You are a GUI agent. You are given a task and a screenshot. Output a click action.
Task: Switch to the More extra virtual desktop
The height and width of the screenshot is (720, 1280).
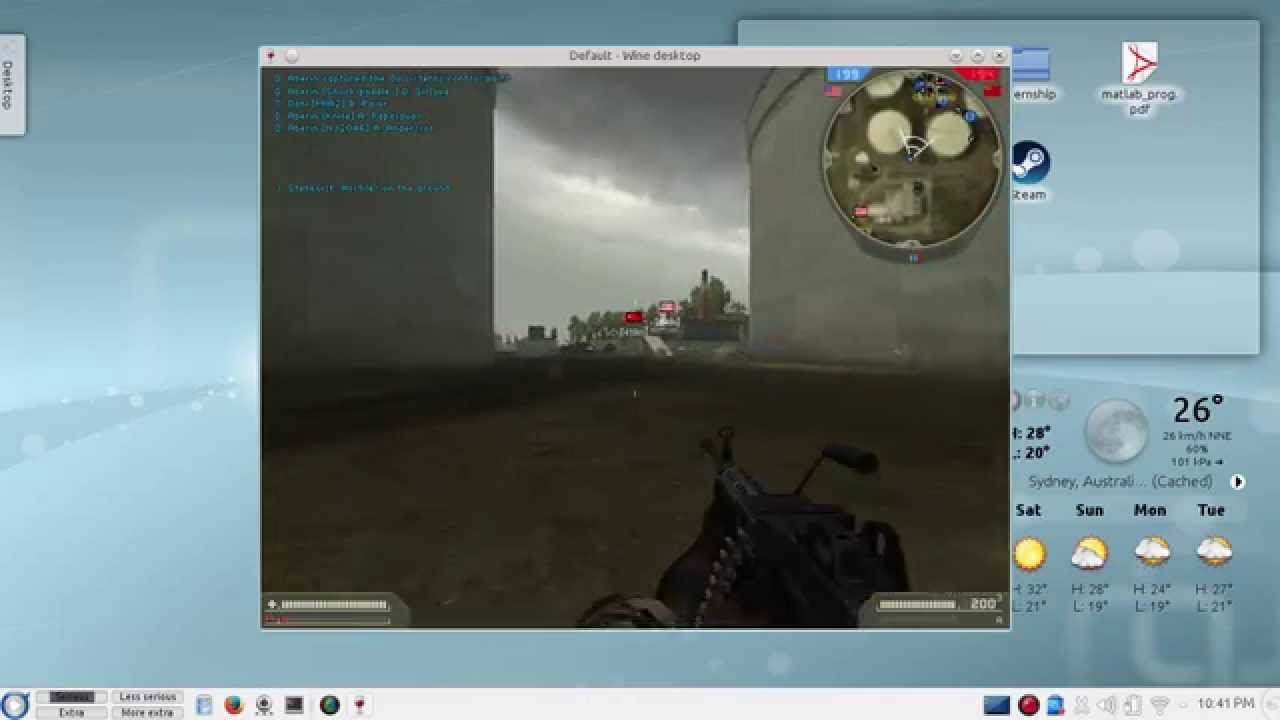(147, 712)
